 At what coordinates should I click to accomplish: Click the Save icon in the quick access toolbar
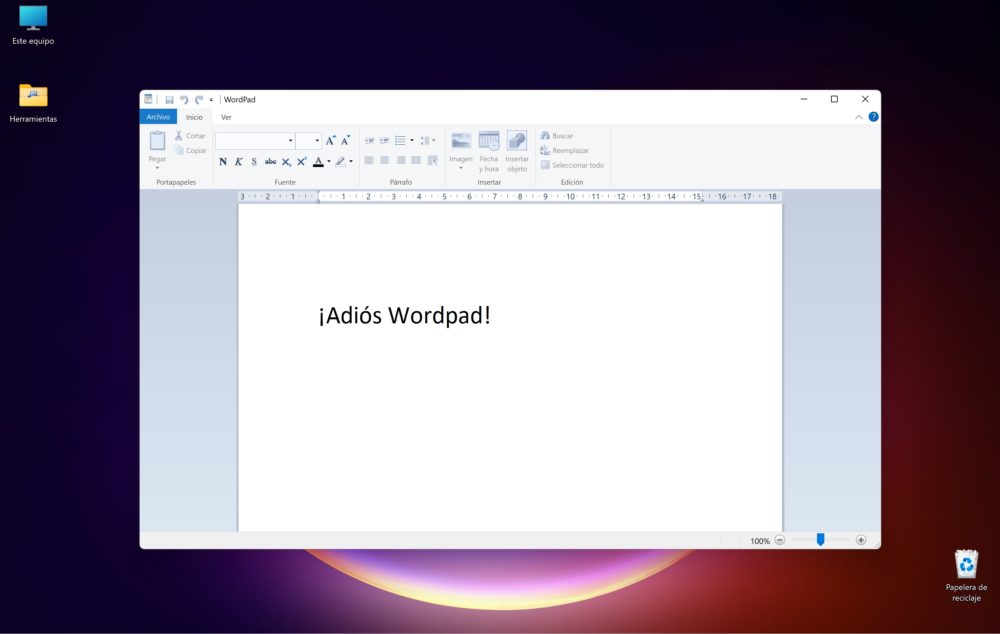169,100
